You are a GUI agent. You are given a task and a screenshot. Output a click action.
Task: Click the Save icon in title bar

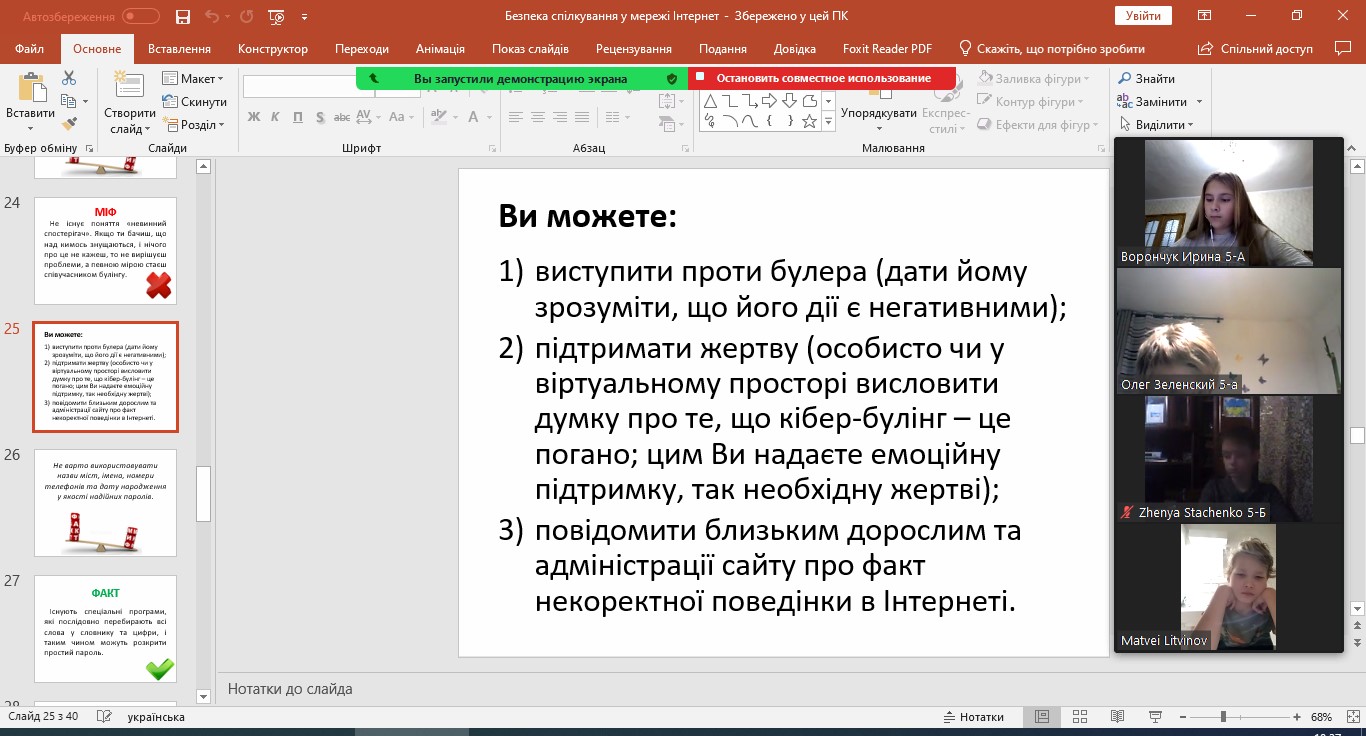182,17
